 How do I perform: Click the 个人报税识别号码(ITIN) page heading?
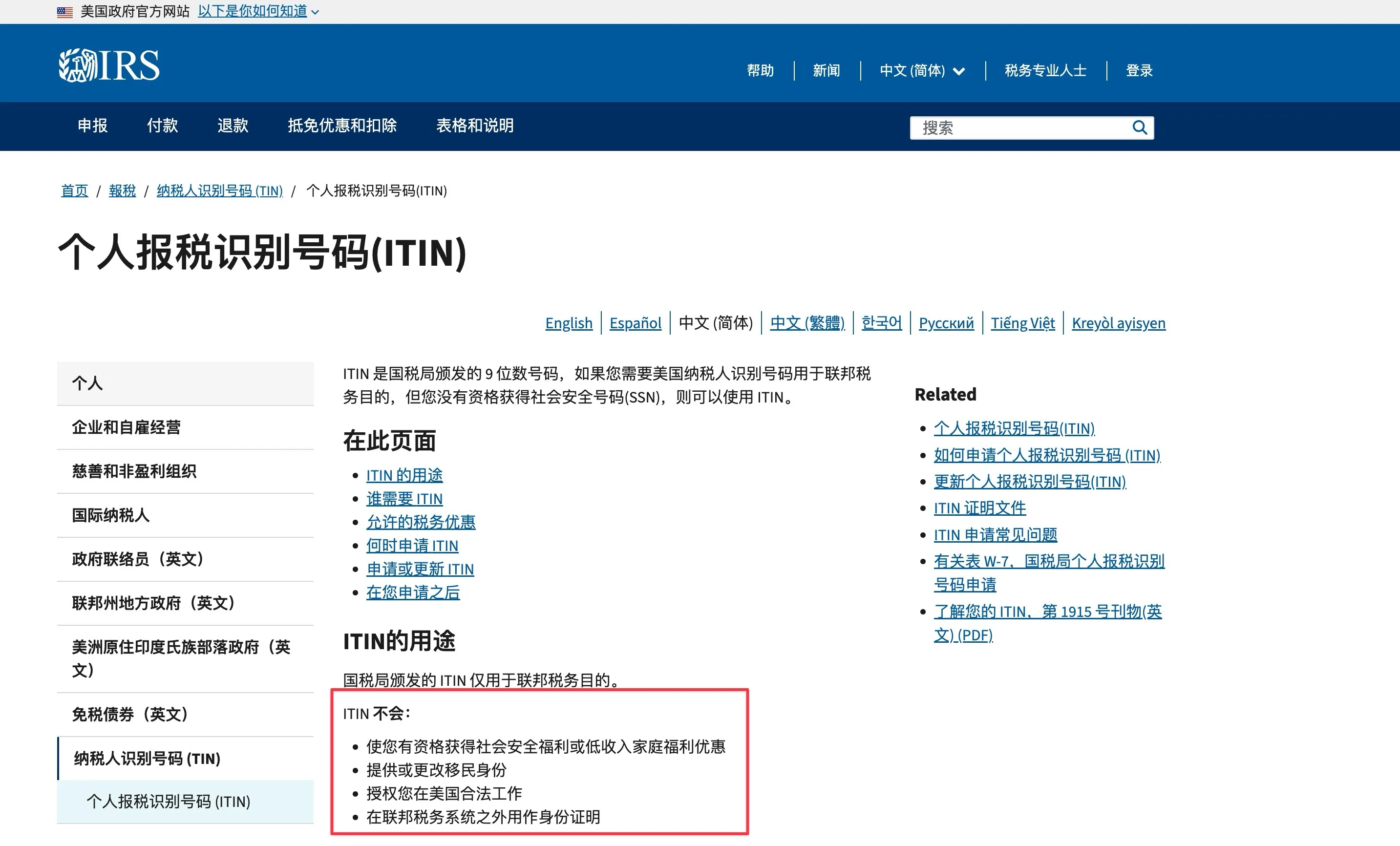coord(262,252)
